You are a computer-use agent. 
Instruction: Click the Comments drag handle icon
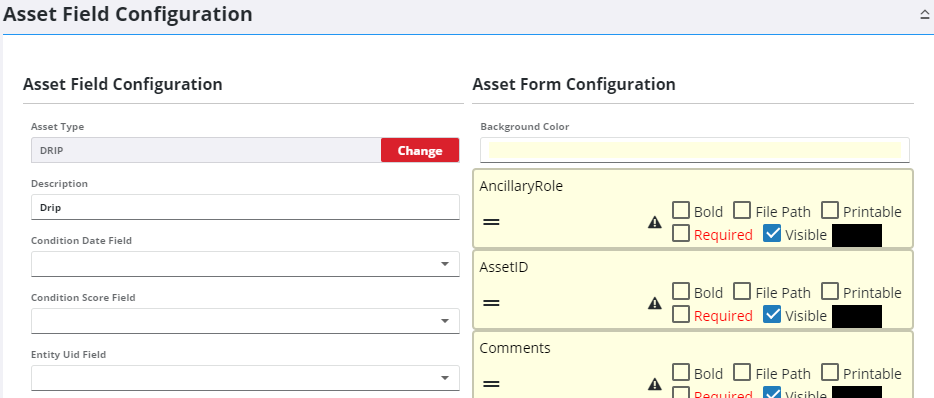[491, 384]
